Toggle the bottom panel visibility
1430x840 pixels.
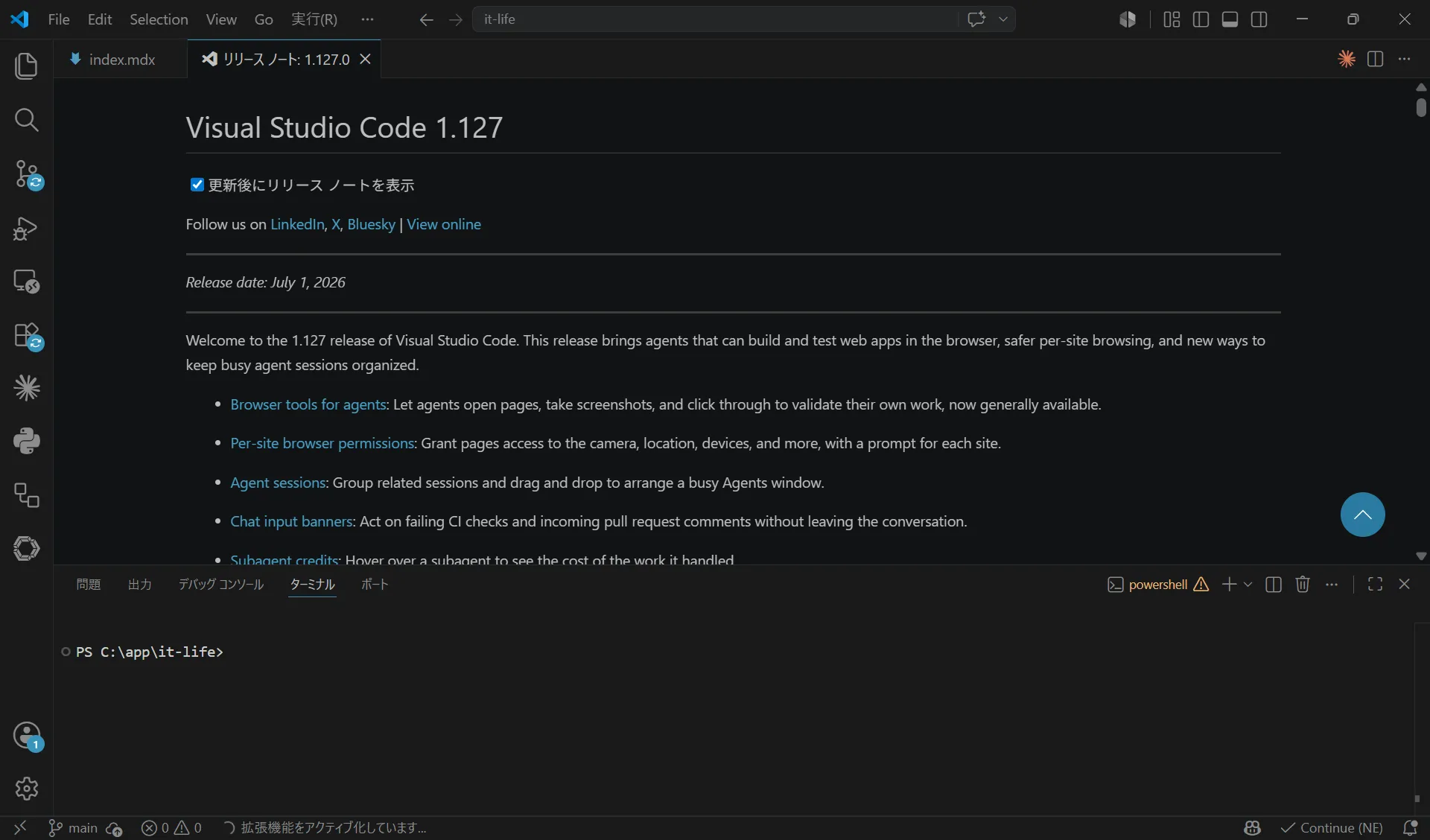coord(1230,19)
